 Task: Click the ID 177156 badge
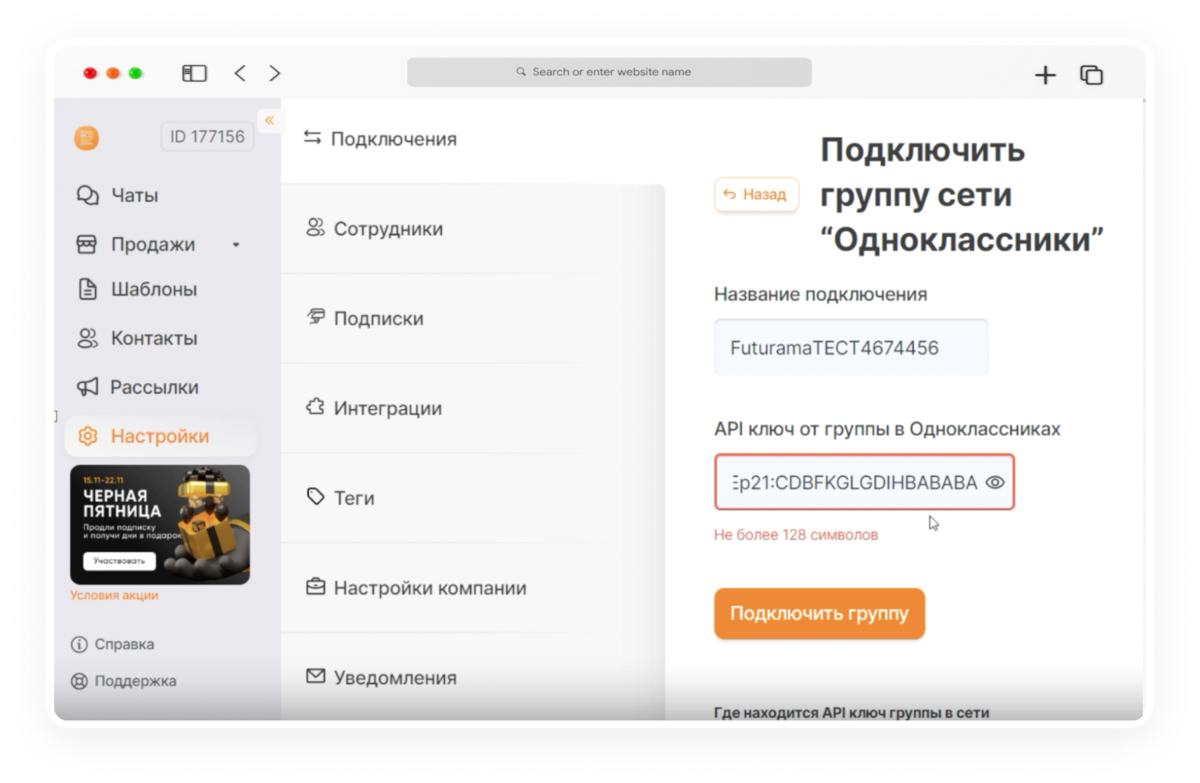[207, 137]
